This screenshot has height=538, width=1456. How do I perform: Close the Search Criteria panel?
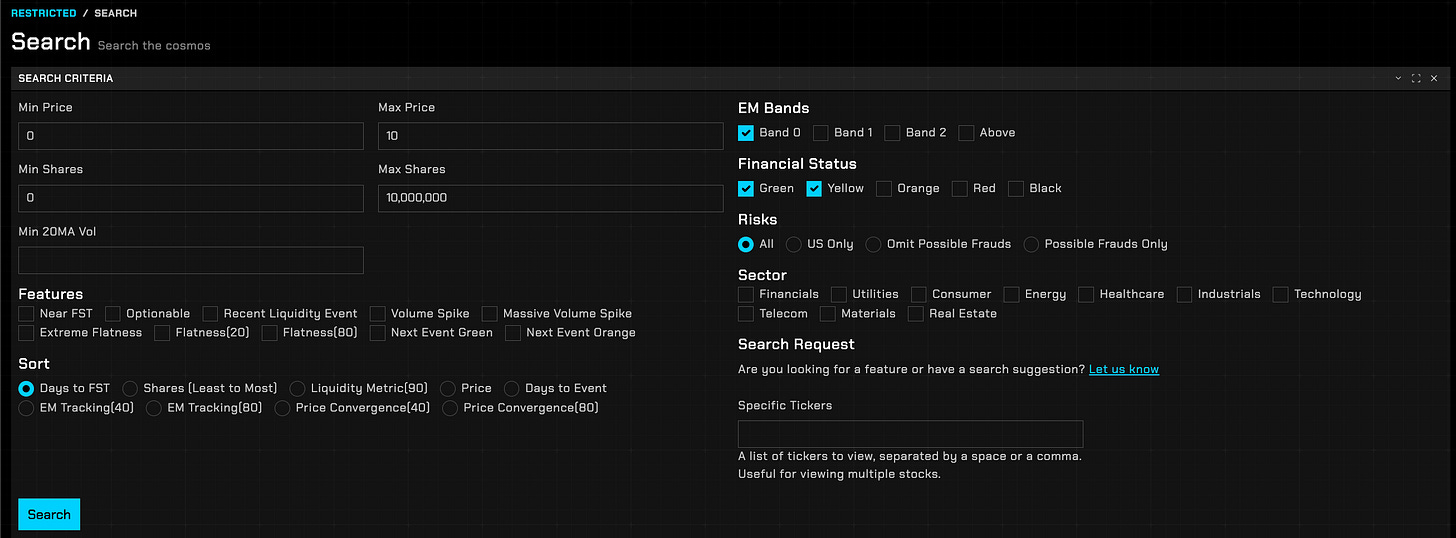pyautogui.click(x=1434, y=78)
